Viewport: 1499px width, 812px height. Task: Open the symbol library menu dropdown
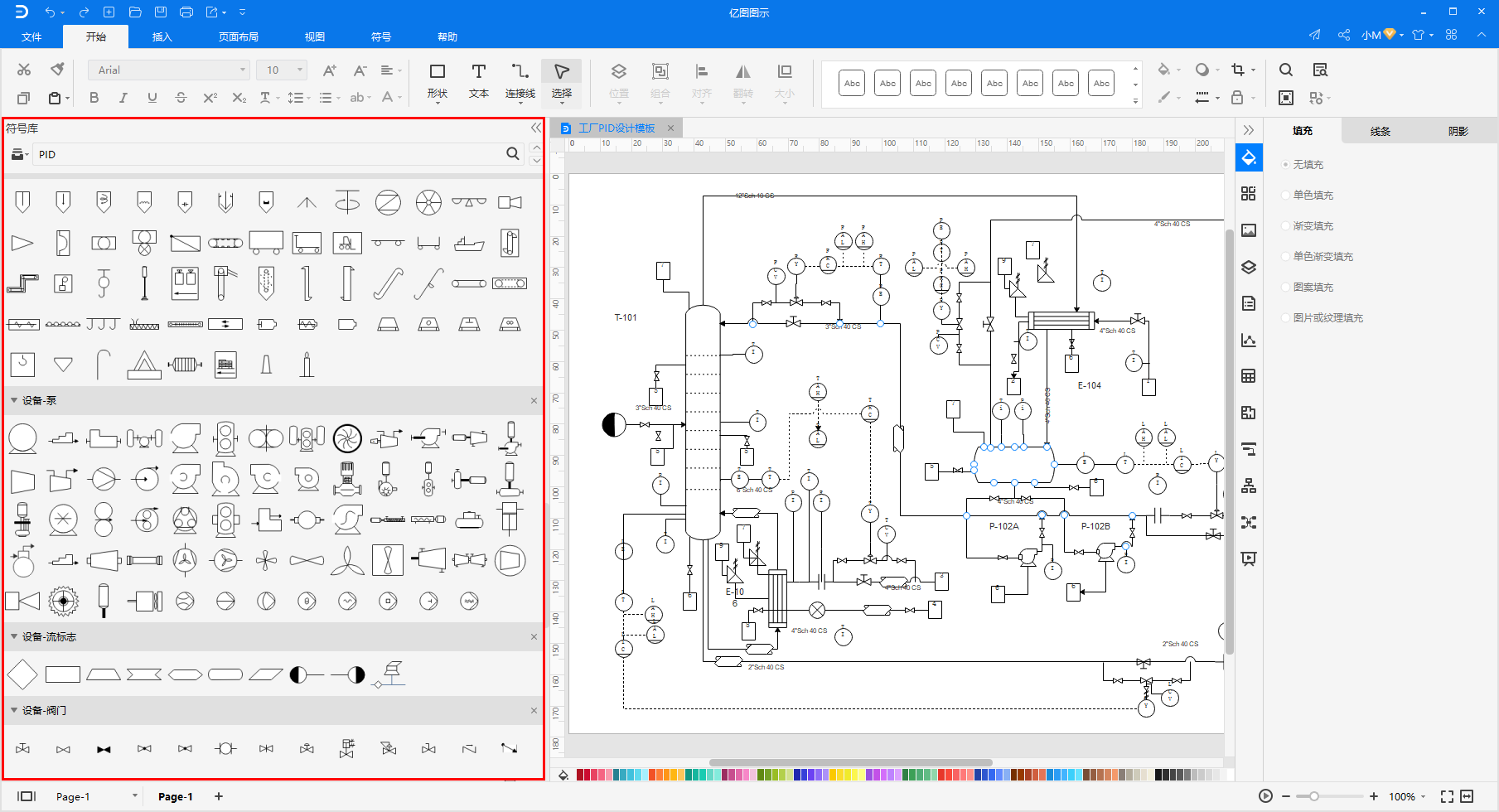[x=20, y=154]
